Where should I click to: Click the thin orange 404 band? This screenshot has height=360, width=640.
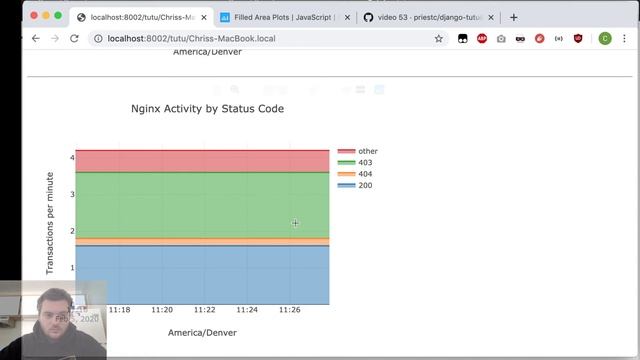[202, 242]
